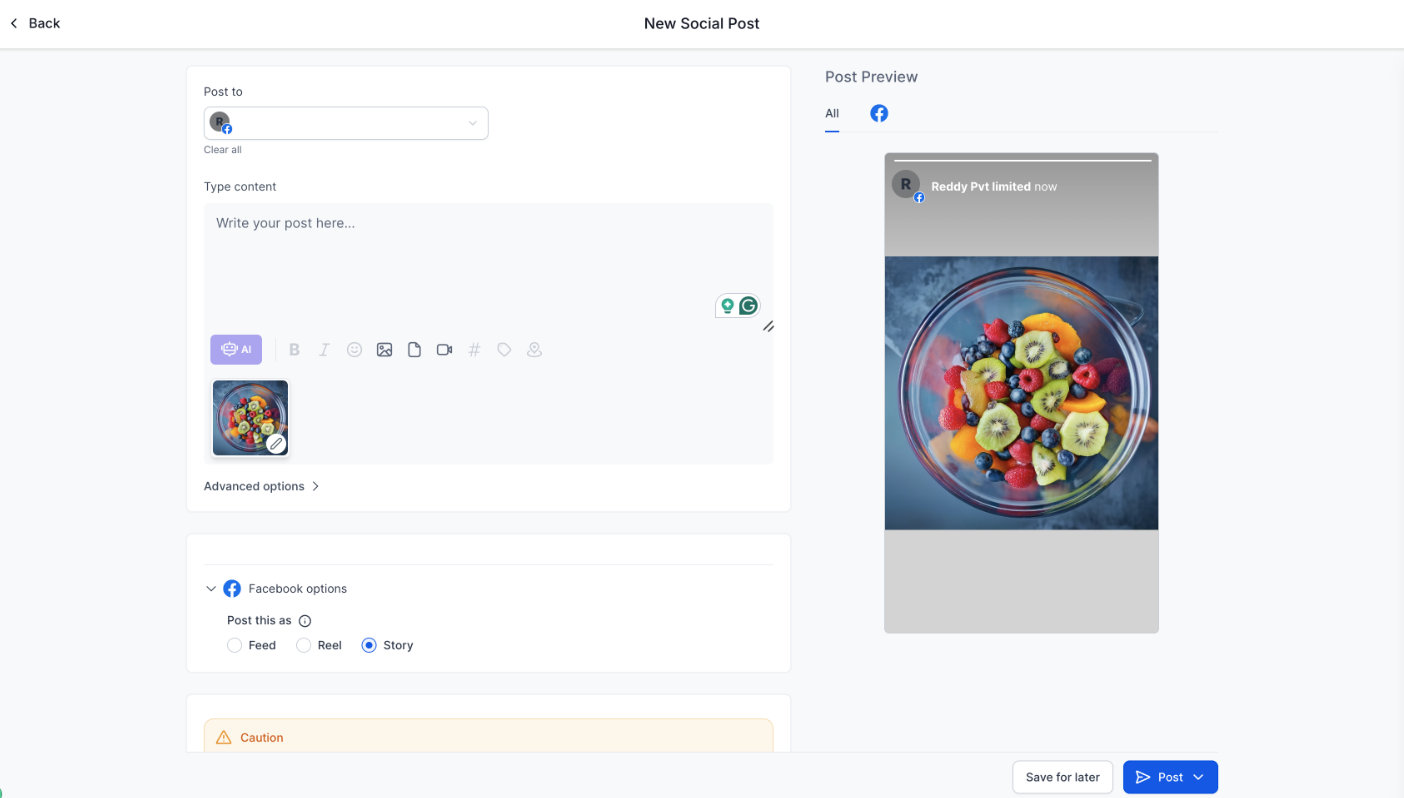Open the Post to account dropdown

[x=346, y=123]
